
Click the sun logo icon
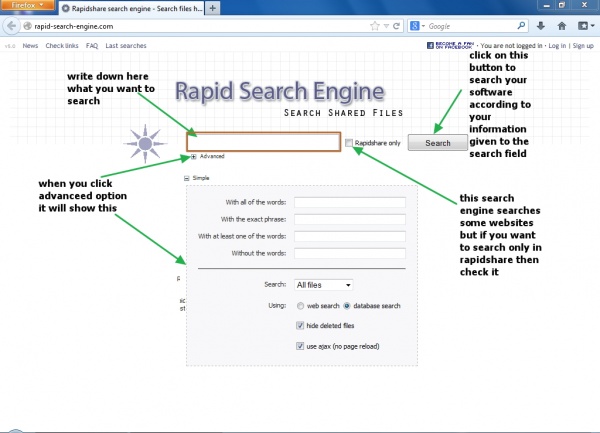click(x=145, y=144)
